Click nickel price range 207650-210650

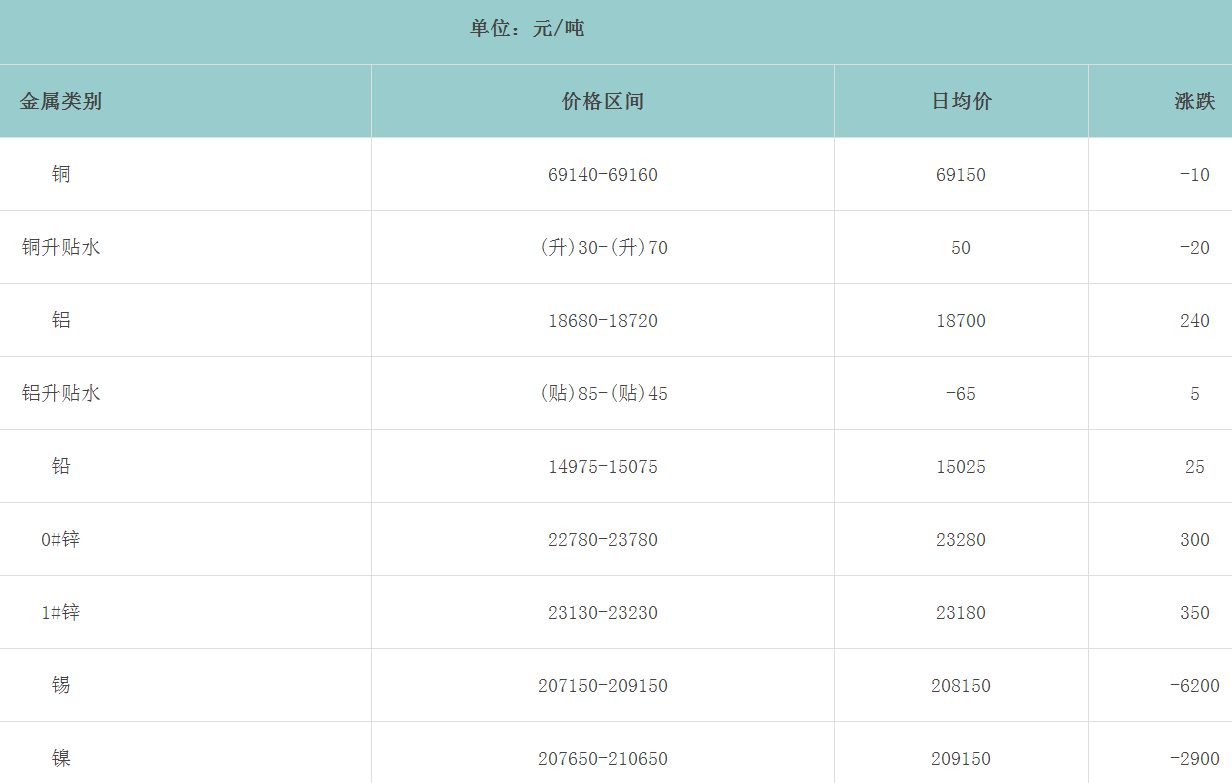click(603, 759)
